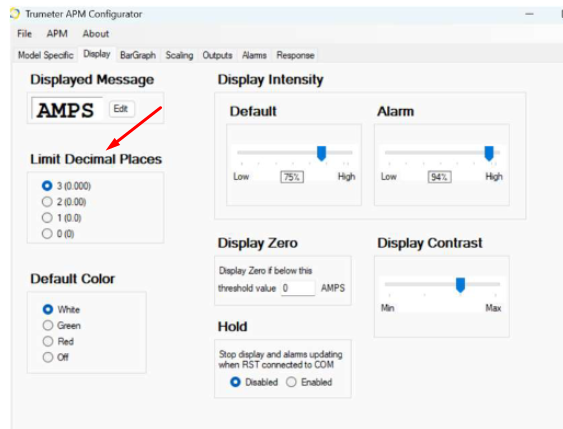
Task: Click the Display Zero threshold value field
Action: 298,288
